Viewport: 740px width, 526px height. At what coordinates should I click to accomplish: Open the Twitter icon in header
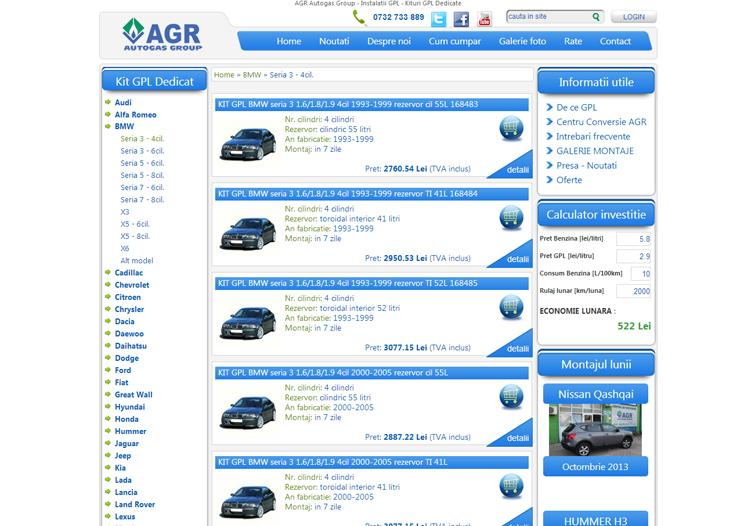coord(438,19)
